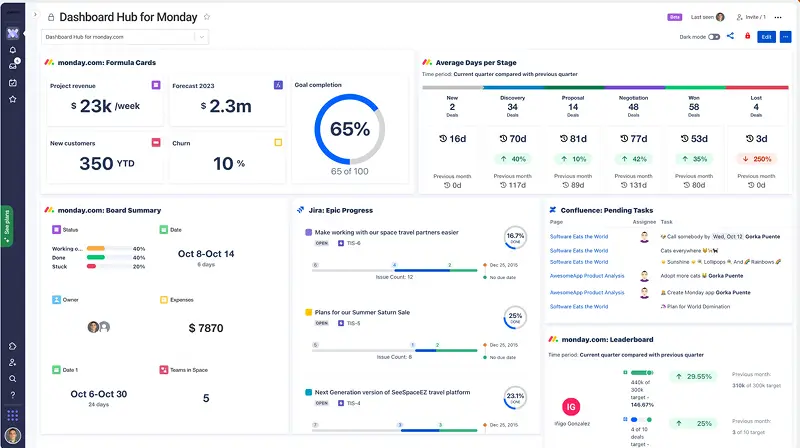Click the New customers red card icon
The image size is (800, 448).
click(156, 142)
